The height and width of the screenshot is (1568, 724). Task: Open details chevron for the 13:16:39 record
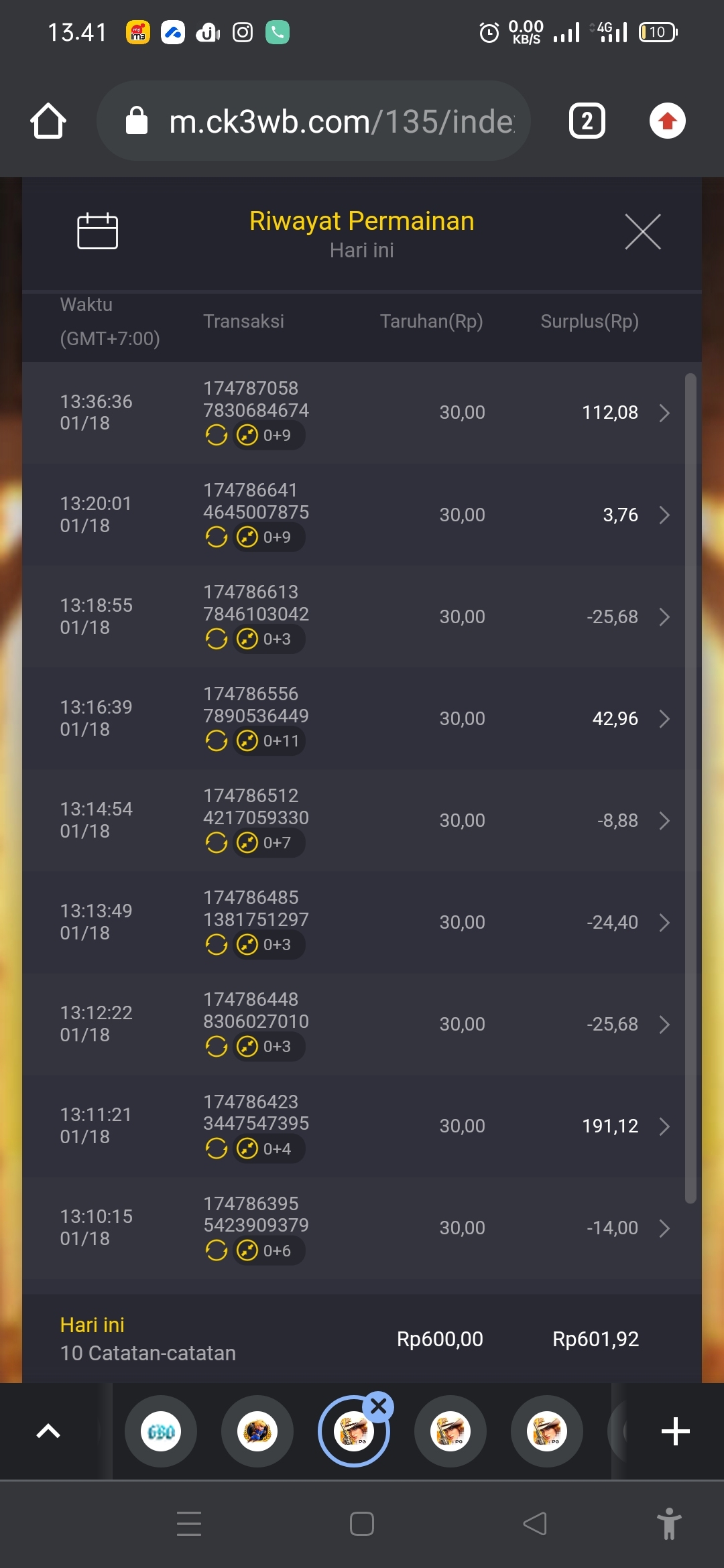coord(664,718)
